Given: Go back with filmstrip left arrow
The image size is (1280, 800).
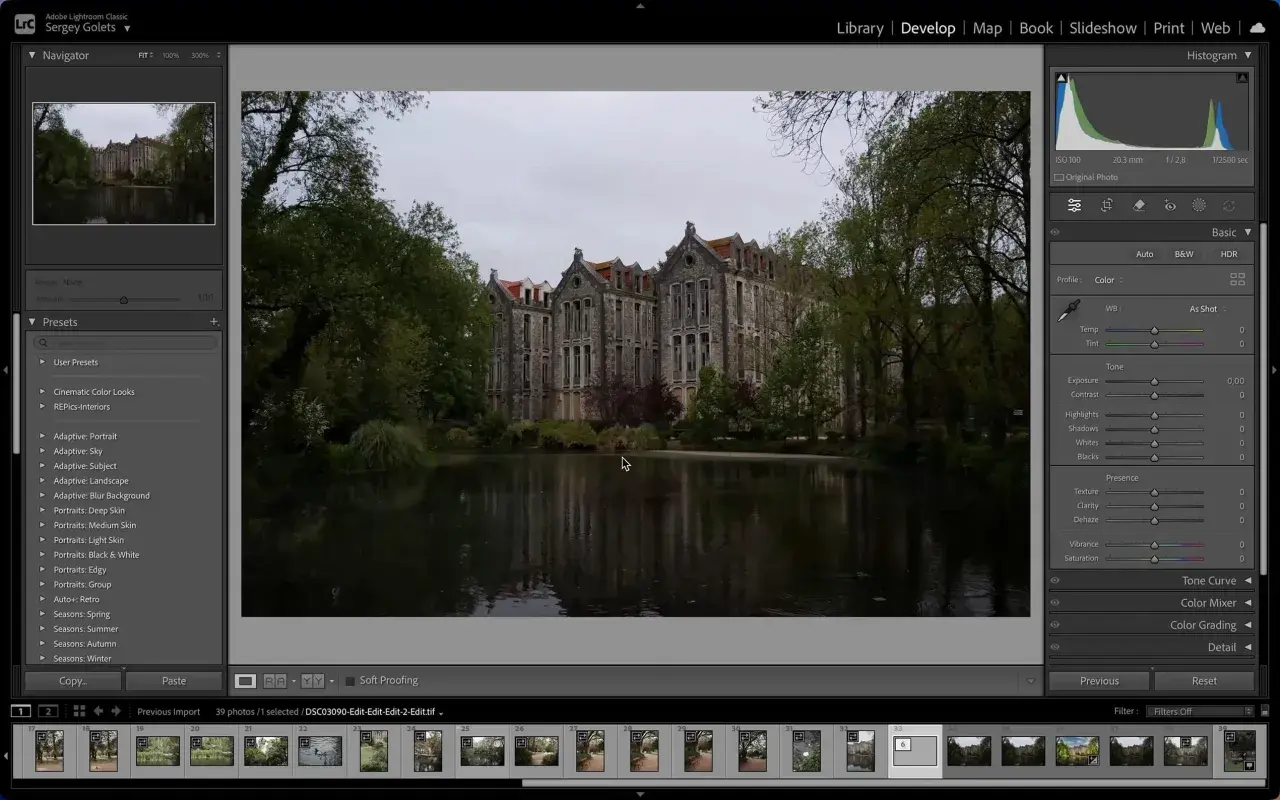Looking at the screenshot, I should point(98,711).
